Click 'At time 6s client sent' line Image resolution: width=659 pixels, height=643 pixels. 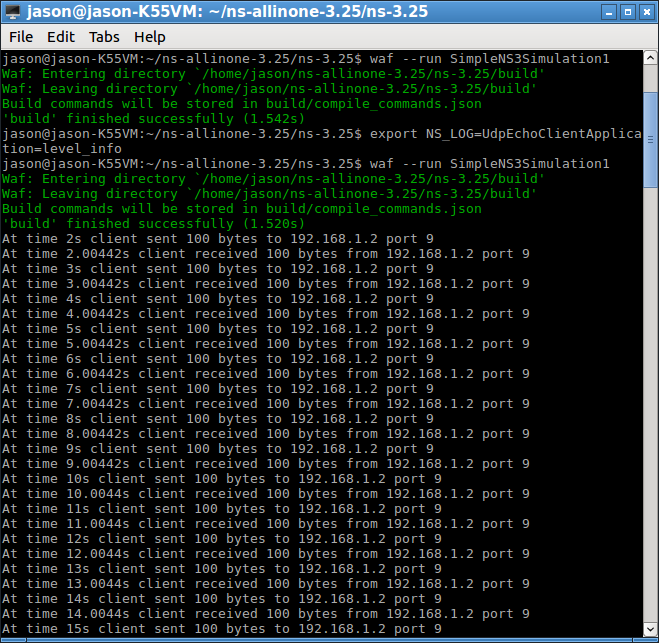tap(218, 358)
